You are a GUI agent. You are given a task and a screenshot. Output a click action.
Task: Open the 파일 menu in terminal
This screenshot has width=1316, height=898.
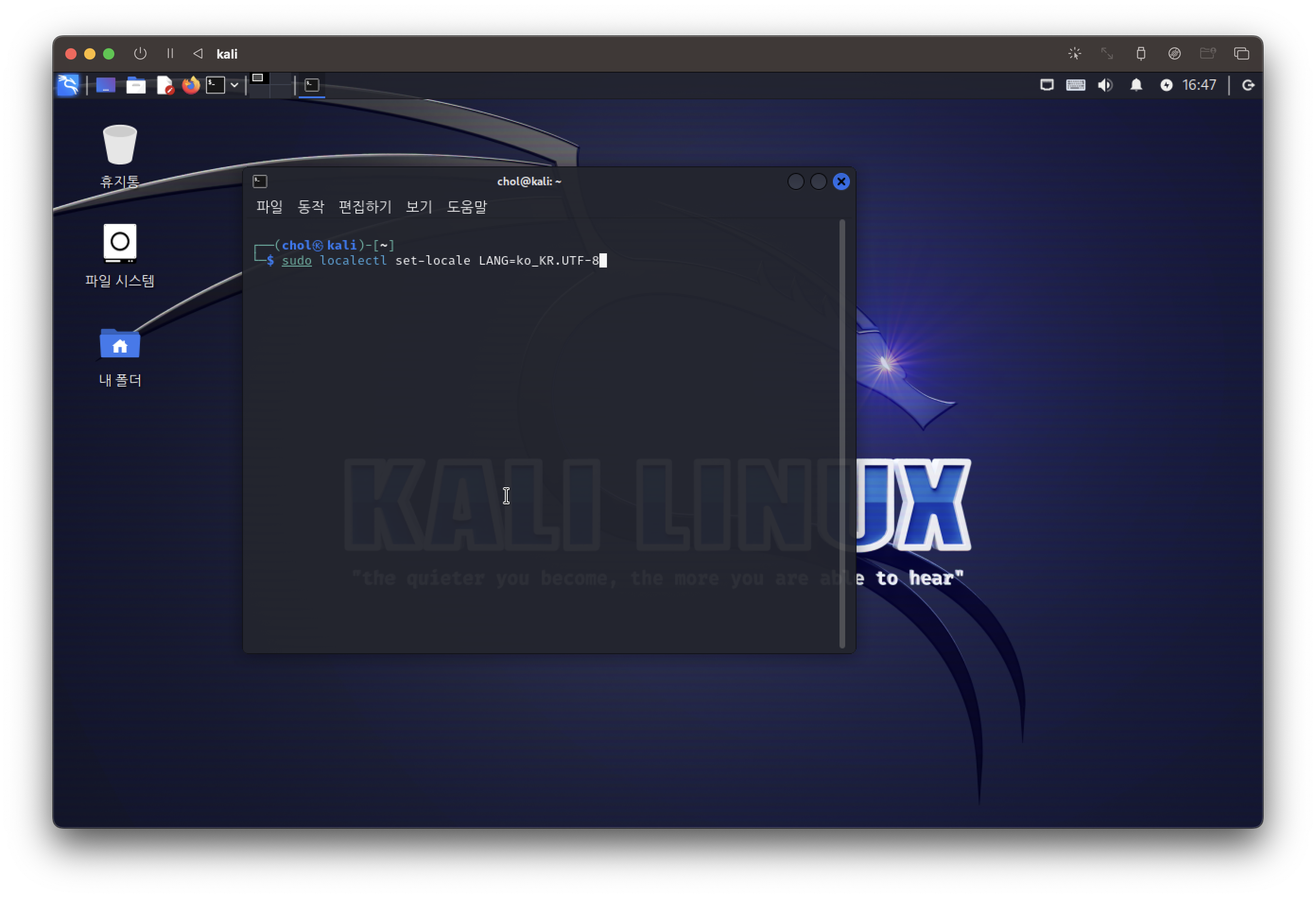[269, 207]
